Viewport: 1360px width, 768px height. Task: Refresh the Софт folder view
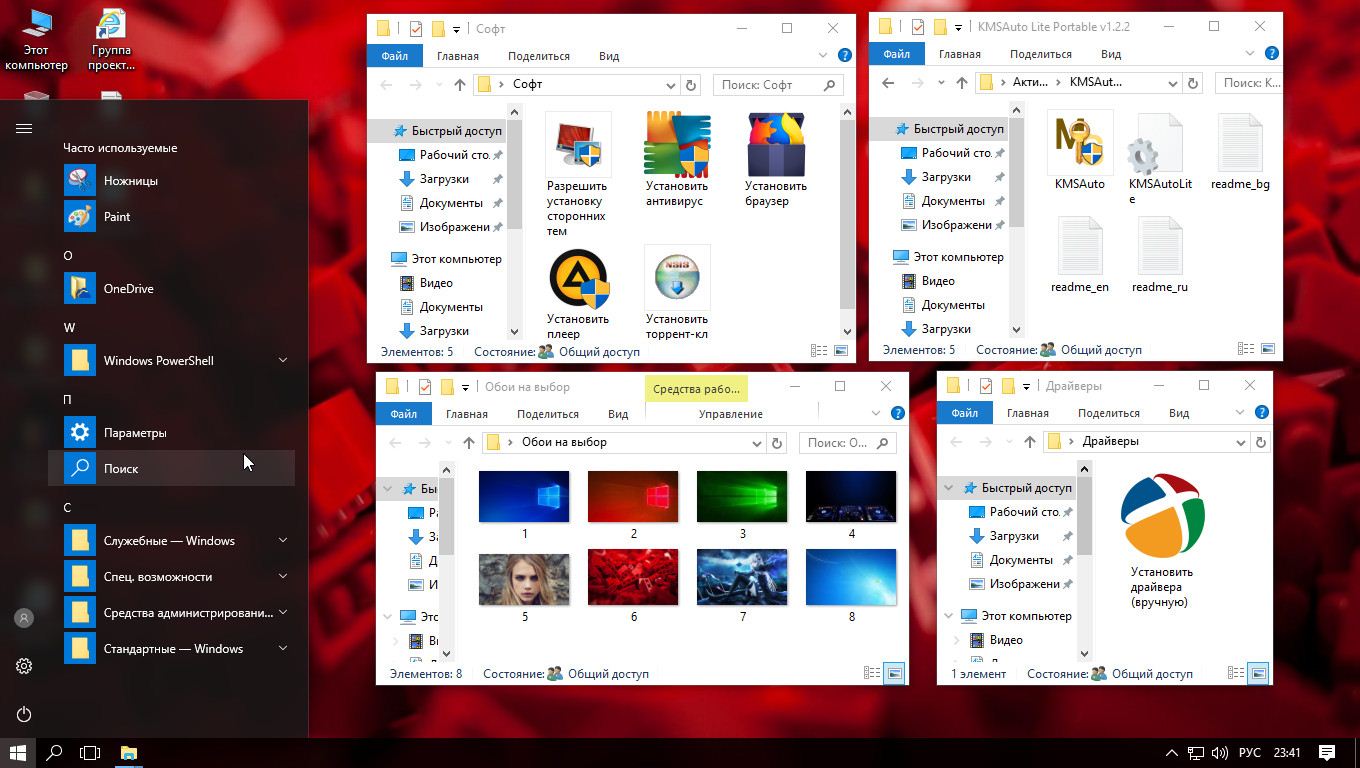[x=690, y=85]
